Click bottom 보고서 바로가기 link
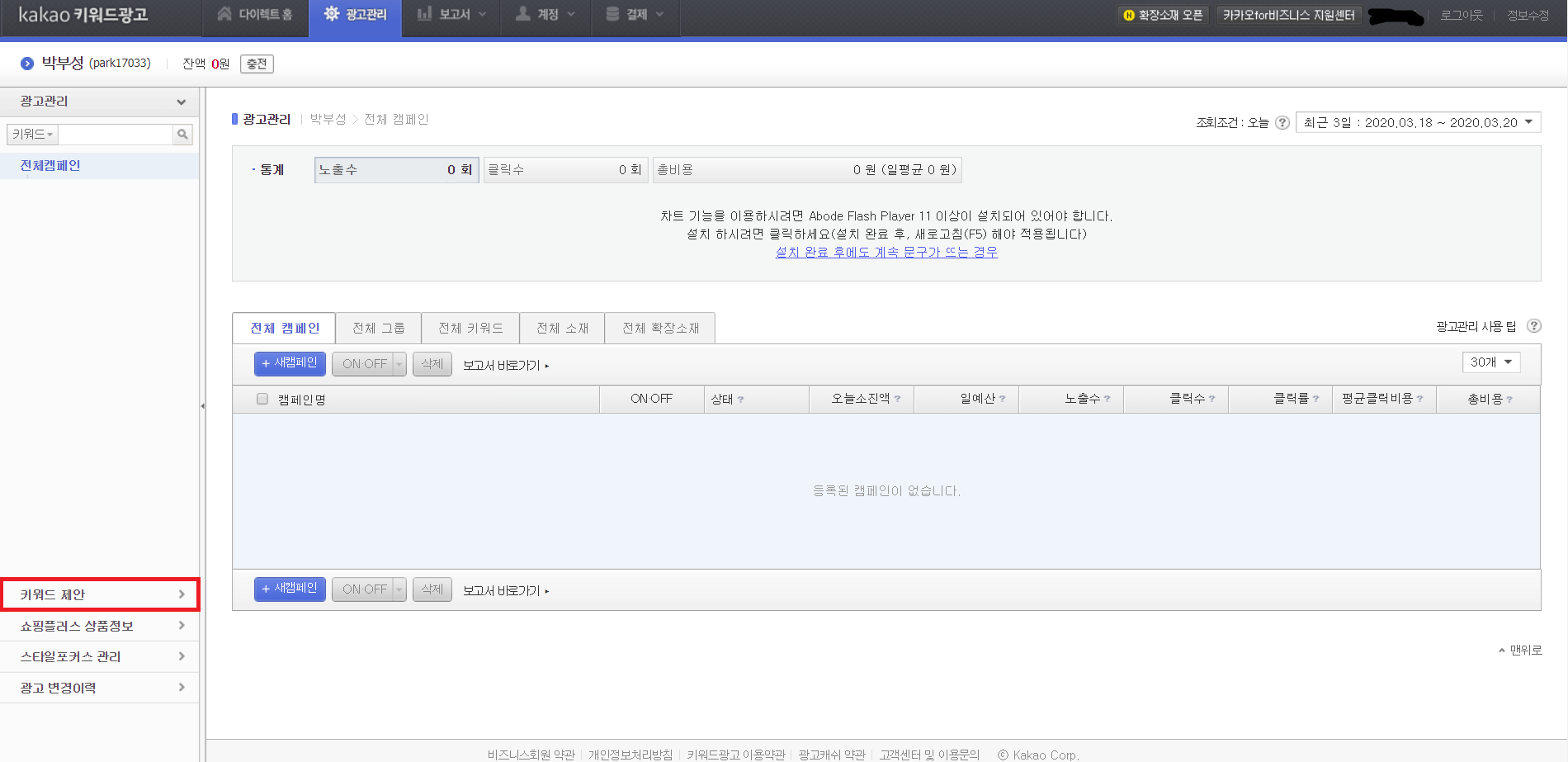The width and height of the screenshot is (1568, 762). click(505, 590)
